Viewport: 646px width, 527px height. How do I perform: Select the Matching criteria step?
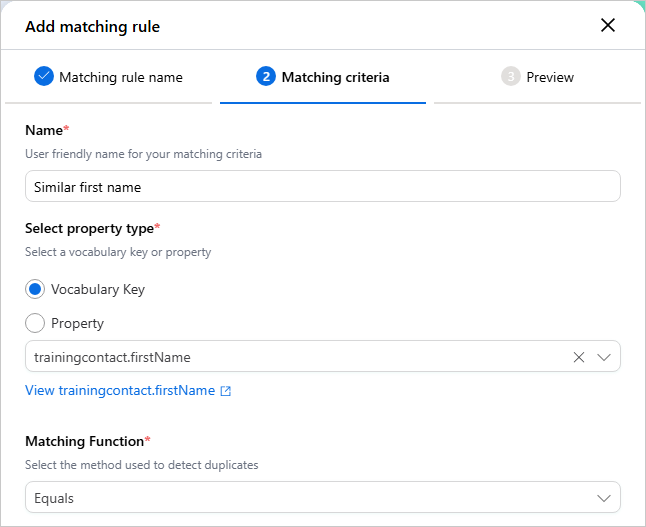[323, 77]
